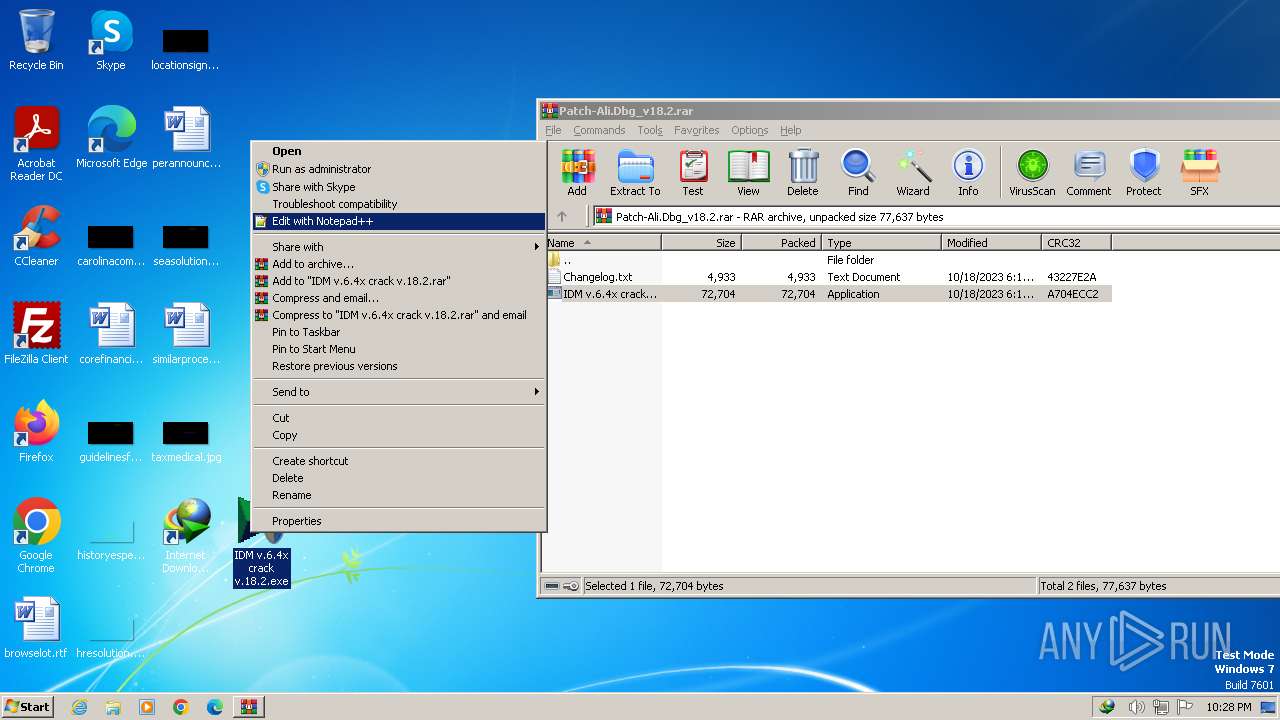Choose Properties from the context menu
Screen dimensions: 1280x720
[398, 521]
